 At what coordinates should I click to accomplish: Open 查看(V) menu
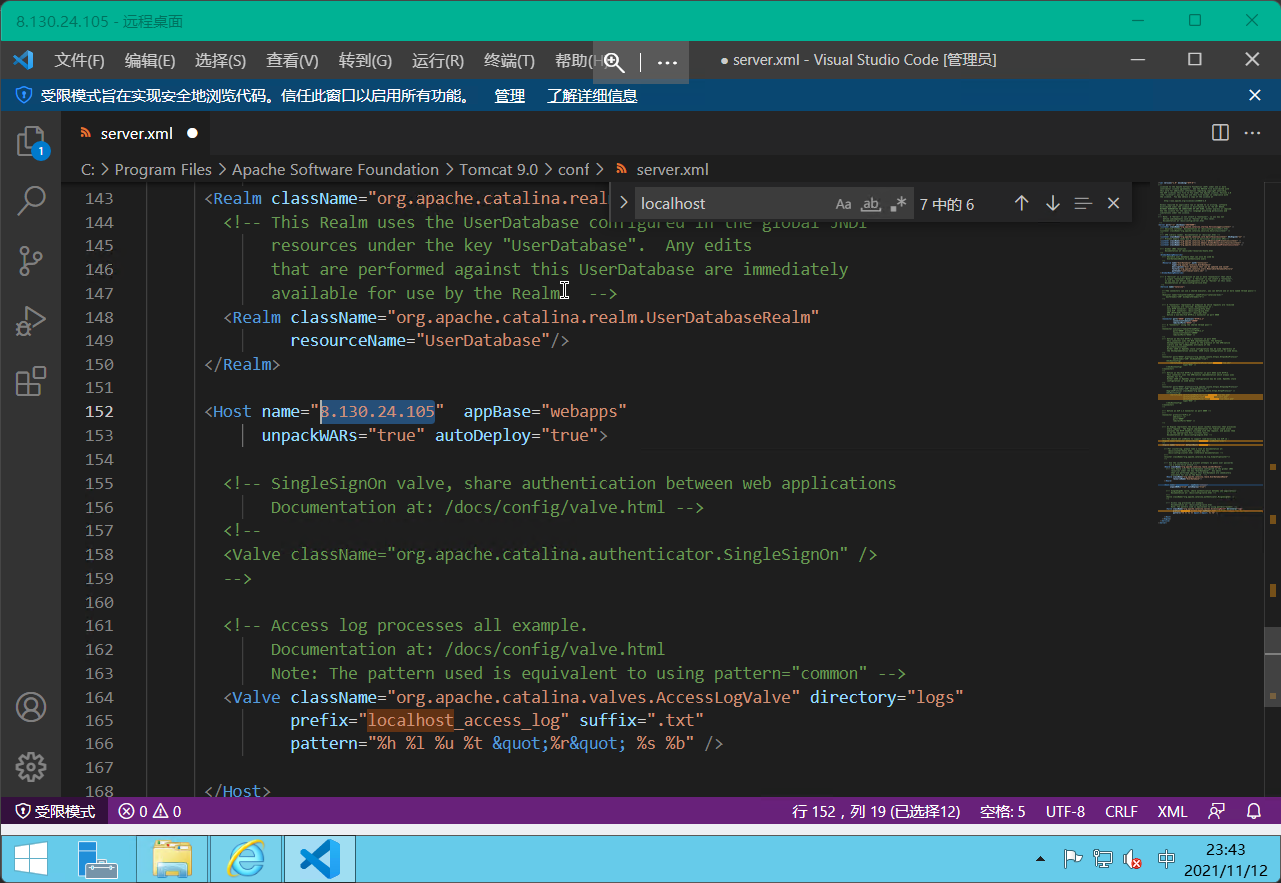click(x=292, y=61)
